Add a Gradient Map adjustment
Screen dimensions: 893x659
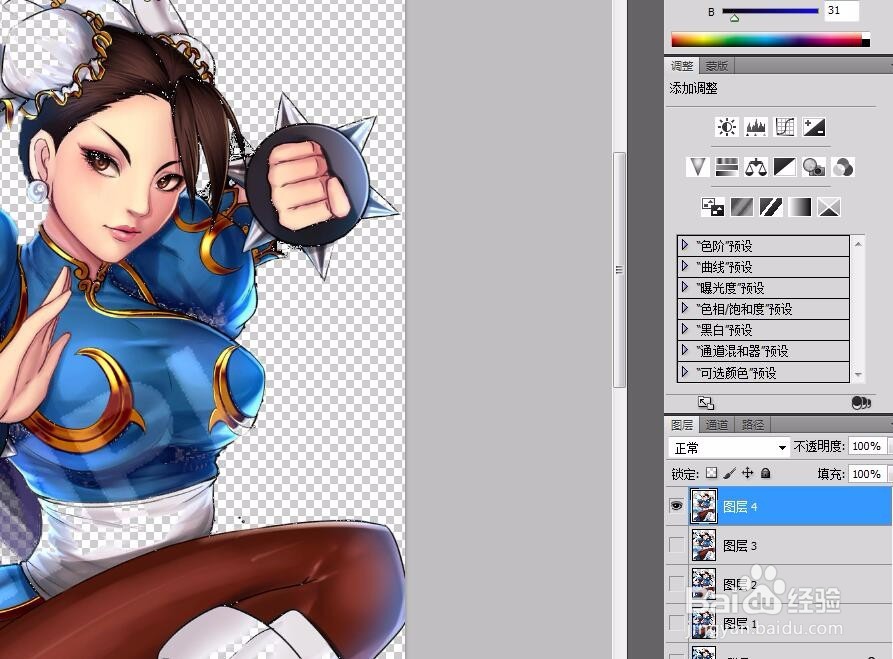click(800, 207)
